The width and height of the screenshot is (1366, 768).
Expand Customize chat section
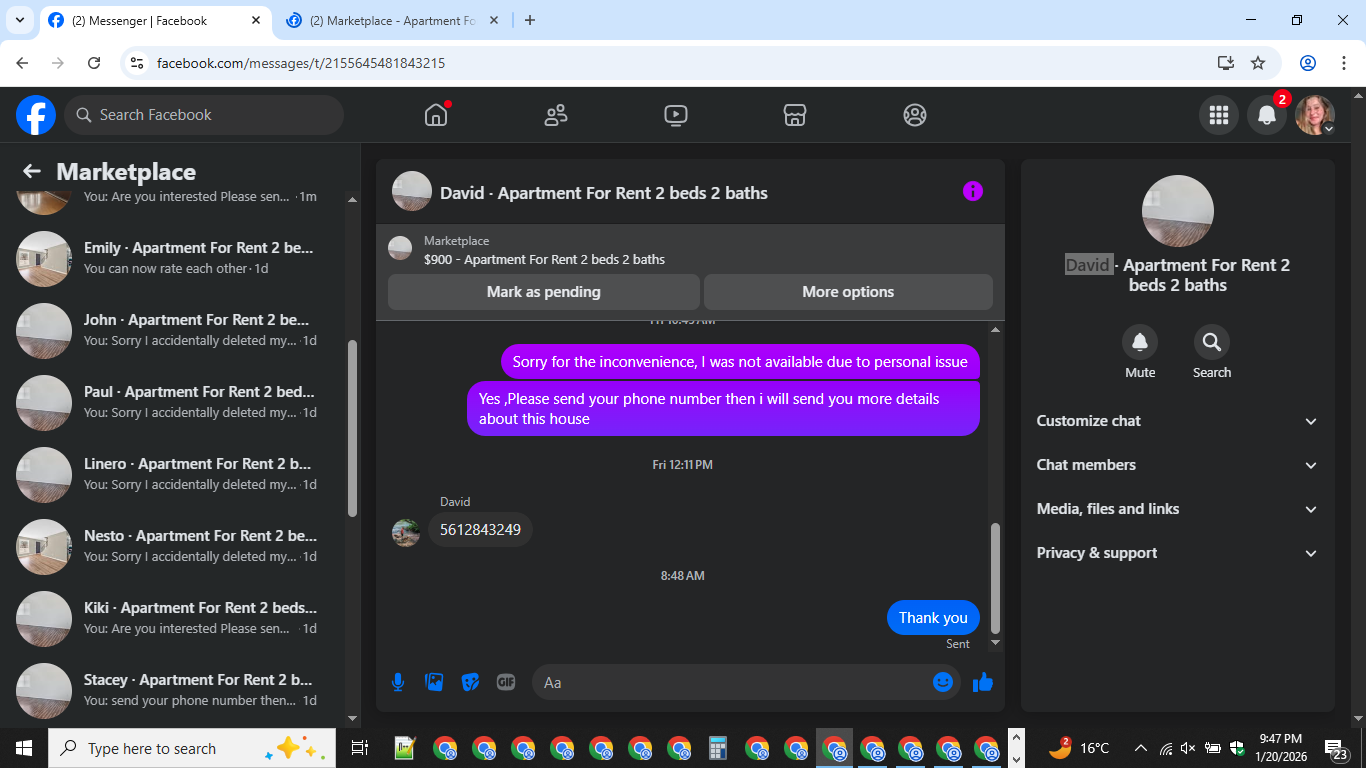1178,421
